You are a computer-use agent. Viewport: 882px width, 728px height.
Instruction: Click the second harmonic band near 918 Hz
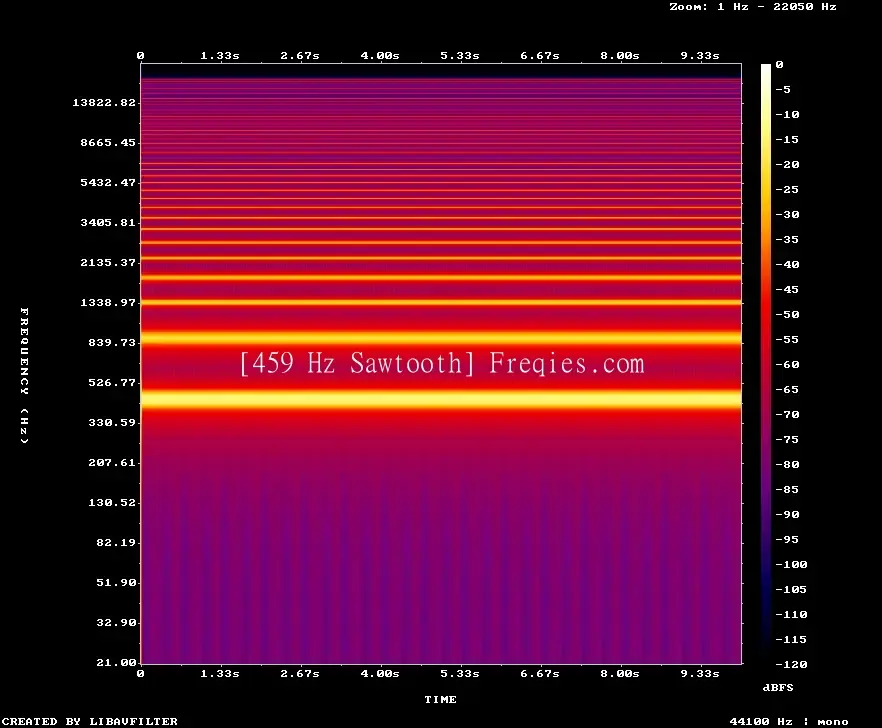click(x=441, y=338)
